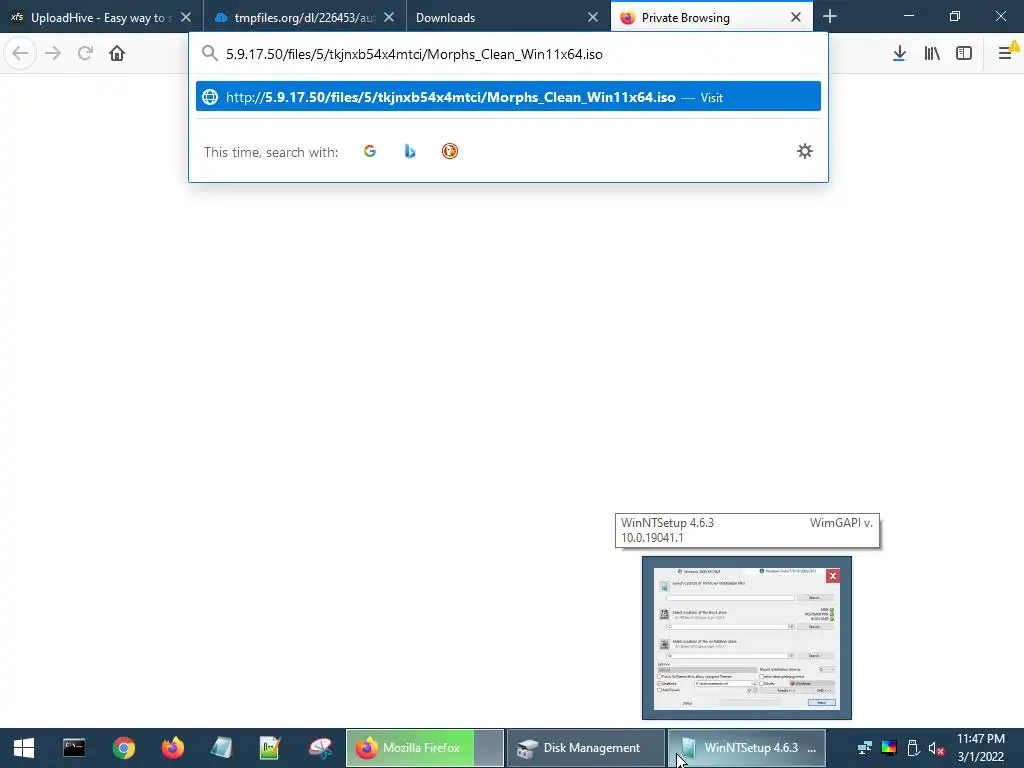Click the muted volume tray icon

coord(936,748)
